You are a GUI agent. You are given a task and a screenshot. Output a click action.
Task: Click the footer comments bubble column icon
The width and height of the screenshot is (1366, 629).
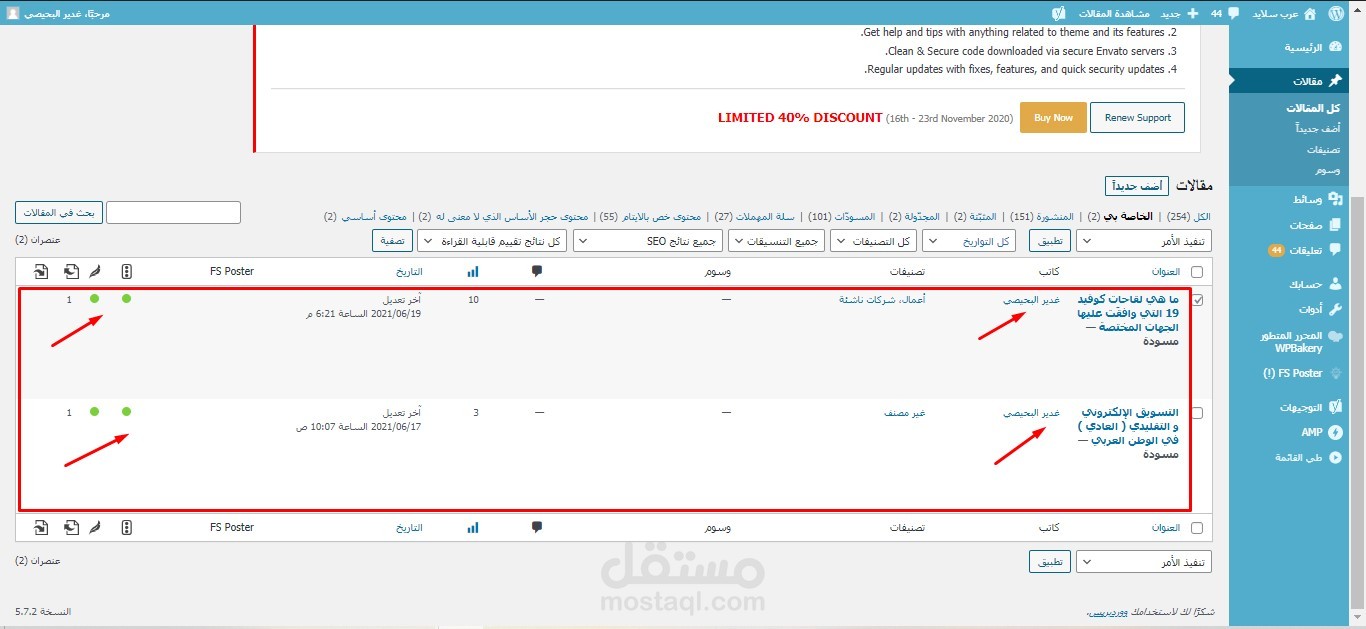click(x=537, y=527)
